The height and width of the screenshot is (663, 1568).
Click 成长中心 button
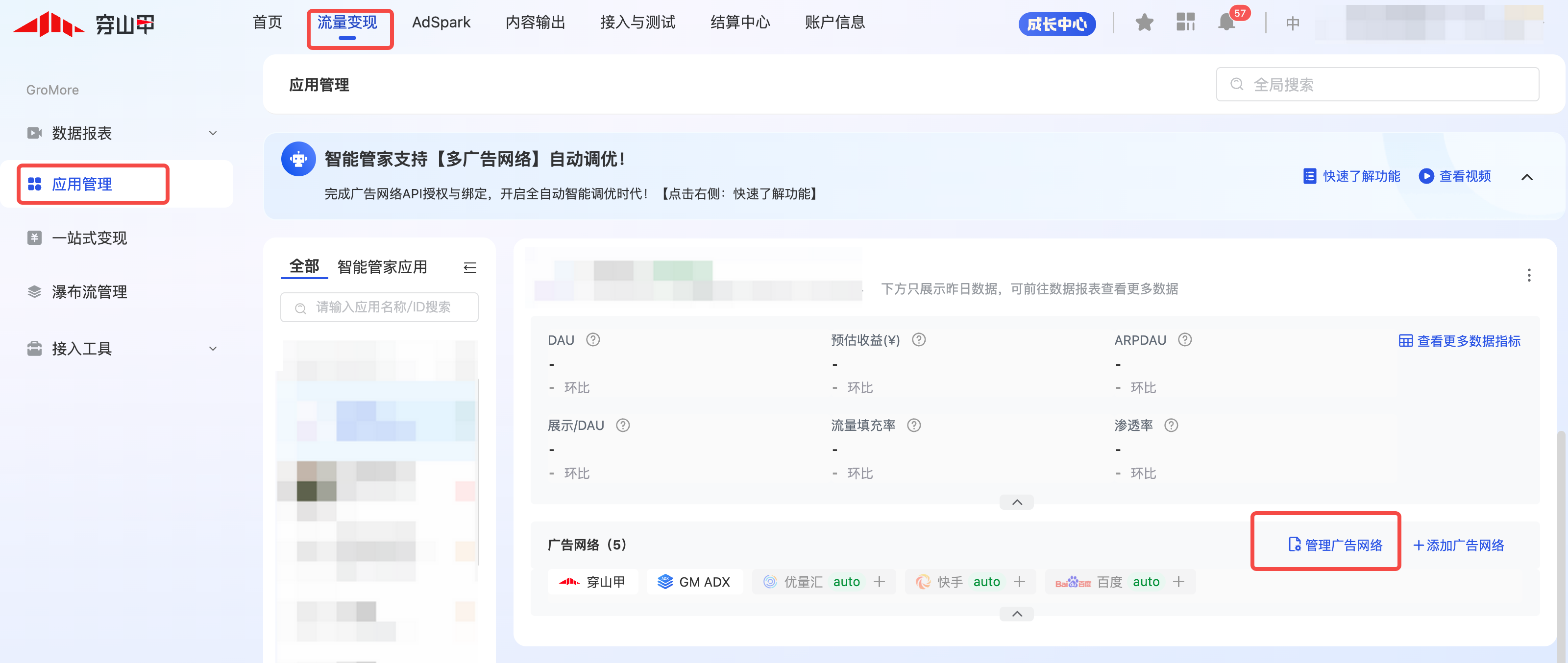pos(1057,24)
